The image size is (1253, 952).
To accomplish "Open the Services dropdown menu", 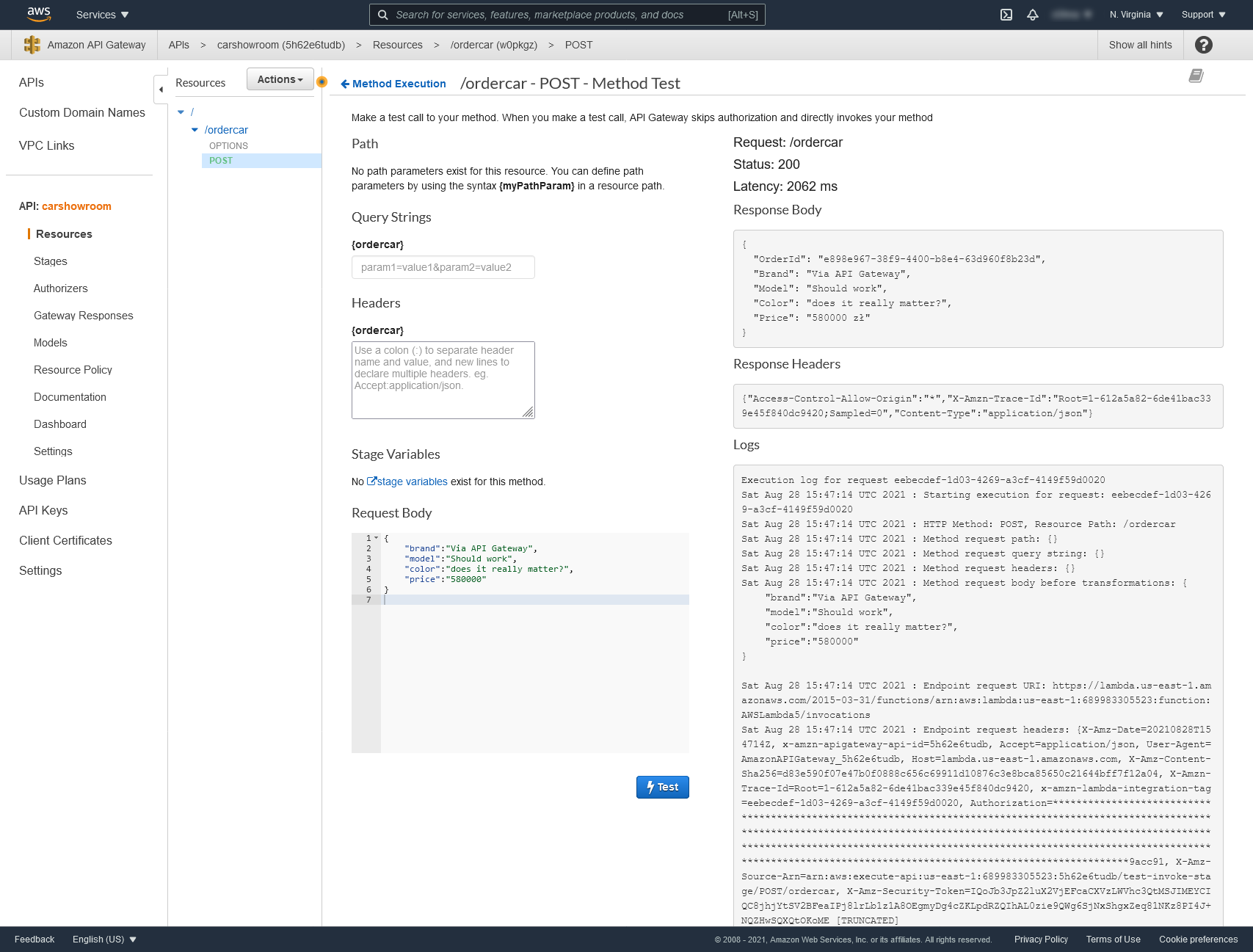I will (103, 15).
